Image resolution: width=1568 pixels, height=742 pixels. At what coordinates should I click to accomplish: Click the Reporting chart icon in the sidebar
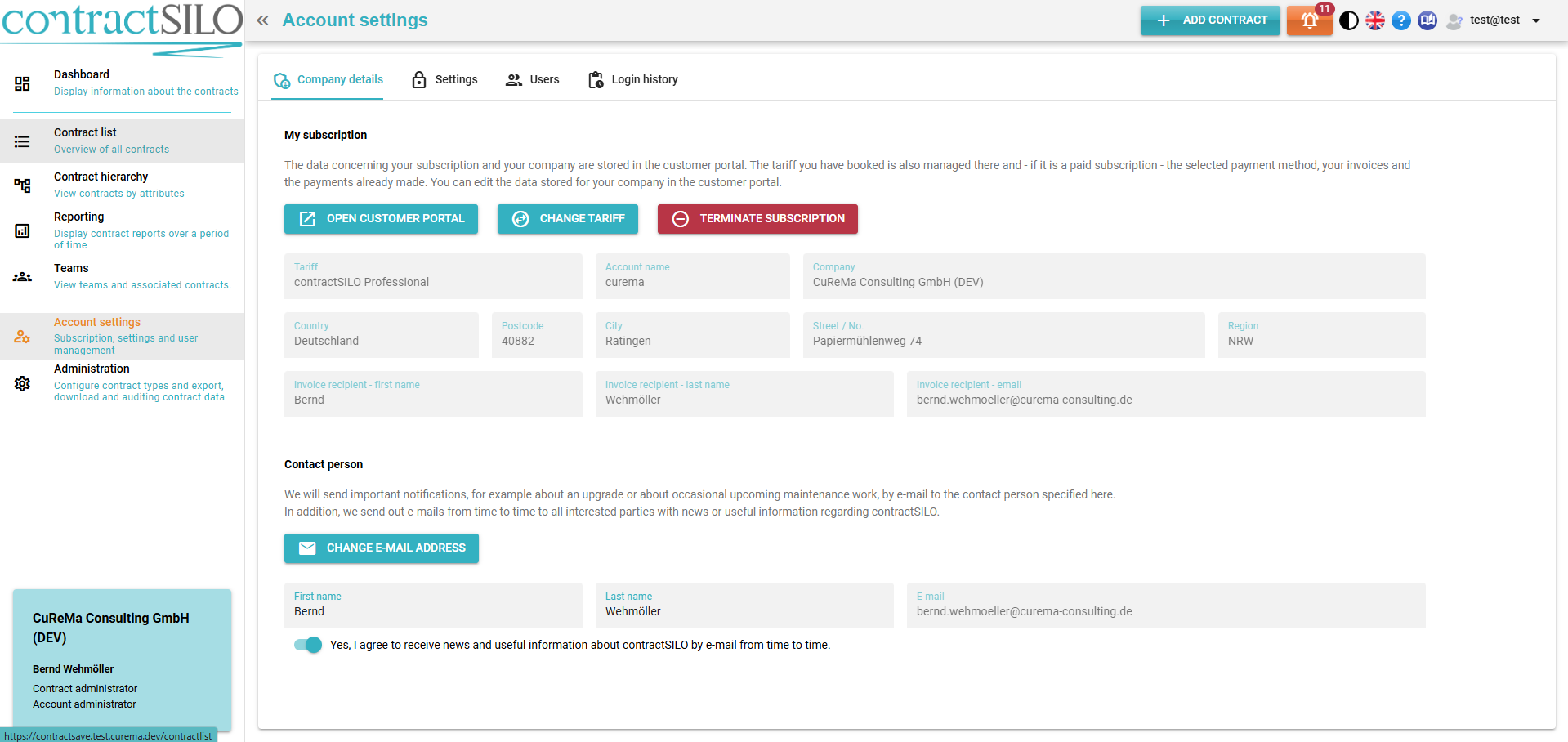click(x=22, y=231)
